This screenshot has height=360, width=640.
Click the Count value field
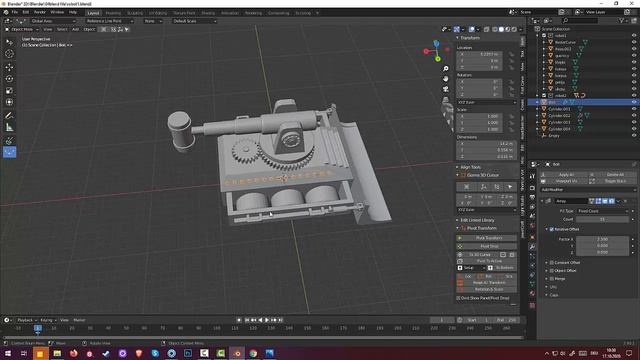(x=602, y=219)
